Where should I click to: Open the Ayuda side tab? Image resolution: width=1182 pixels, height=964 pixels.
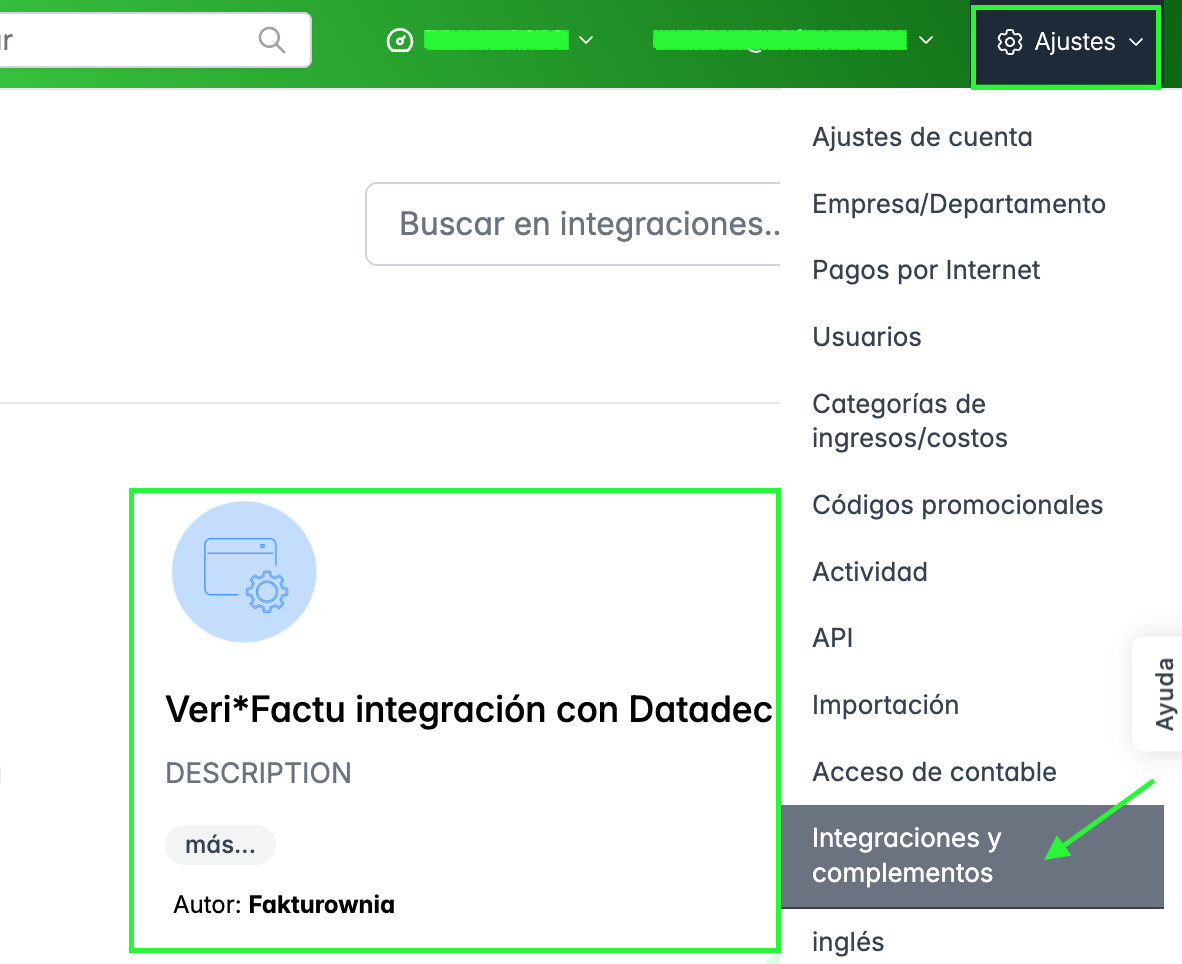1159,693
